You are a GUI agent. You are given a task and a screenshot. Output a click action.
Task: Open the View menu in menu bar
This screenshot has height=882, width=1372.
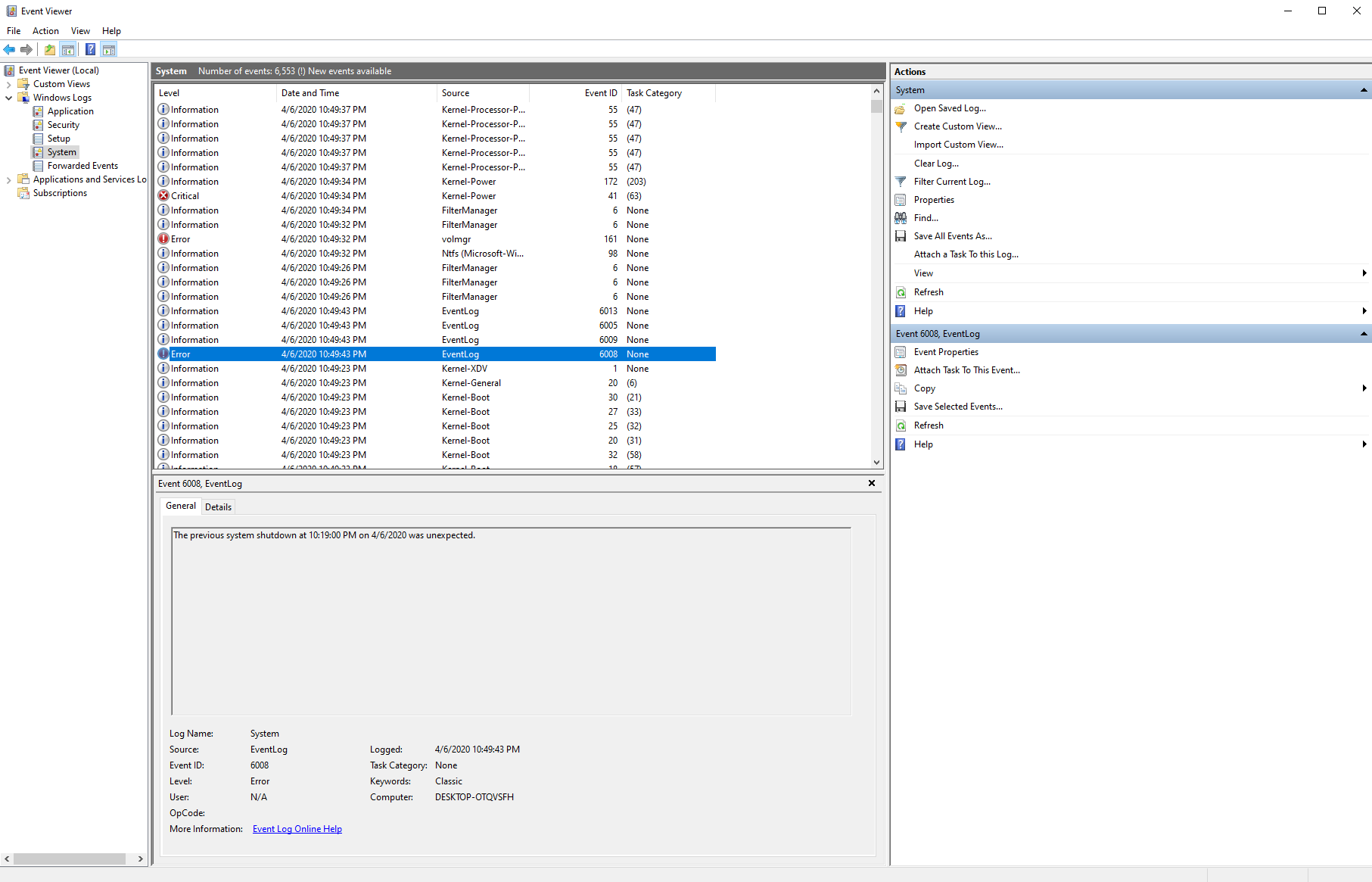(x=80, y=31)
